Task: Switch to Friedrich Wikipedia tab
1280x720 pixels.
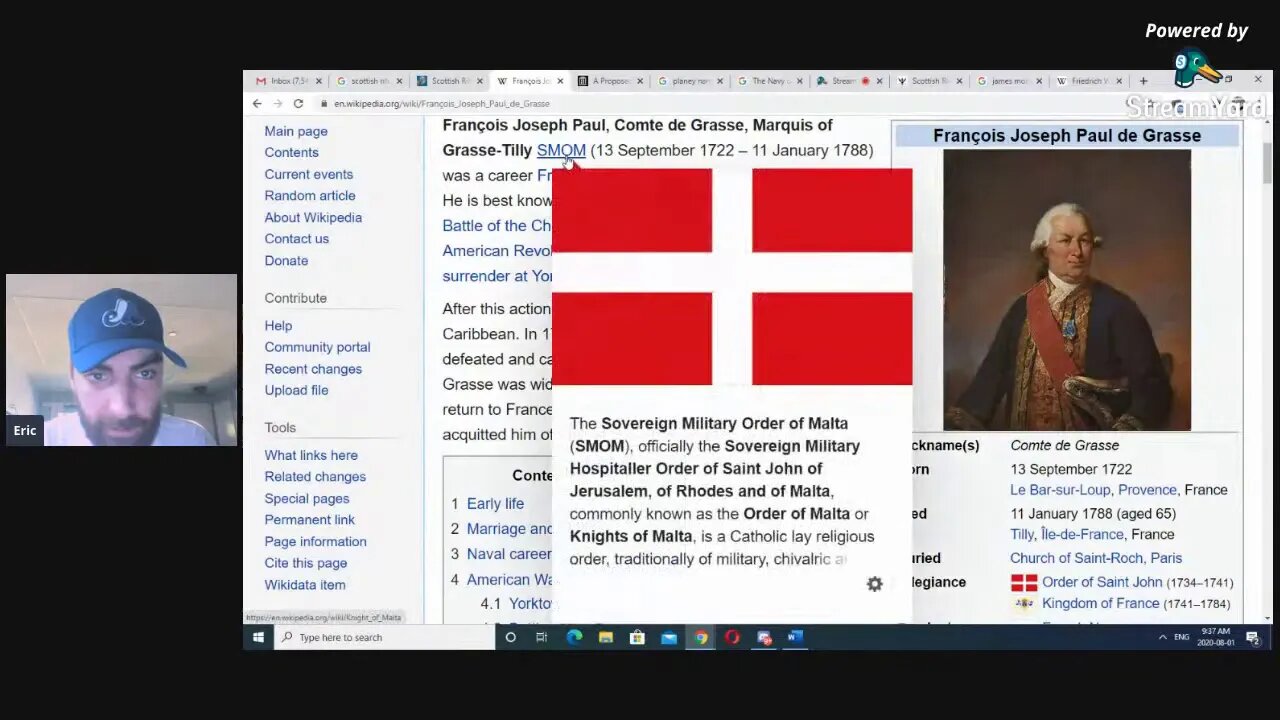Action: click(x=1090, y=81)
